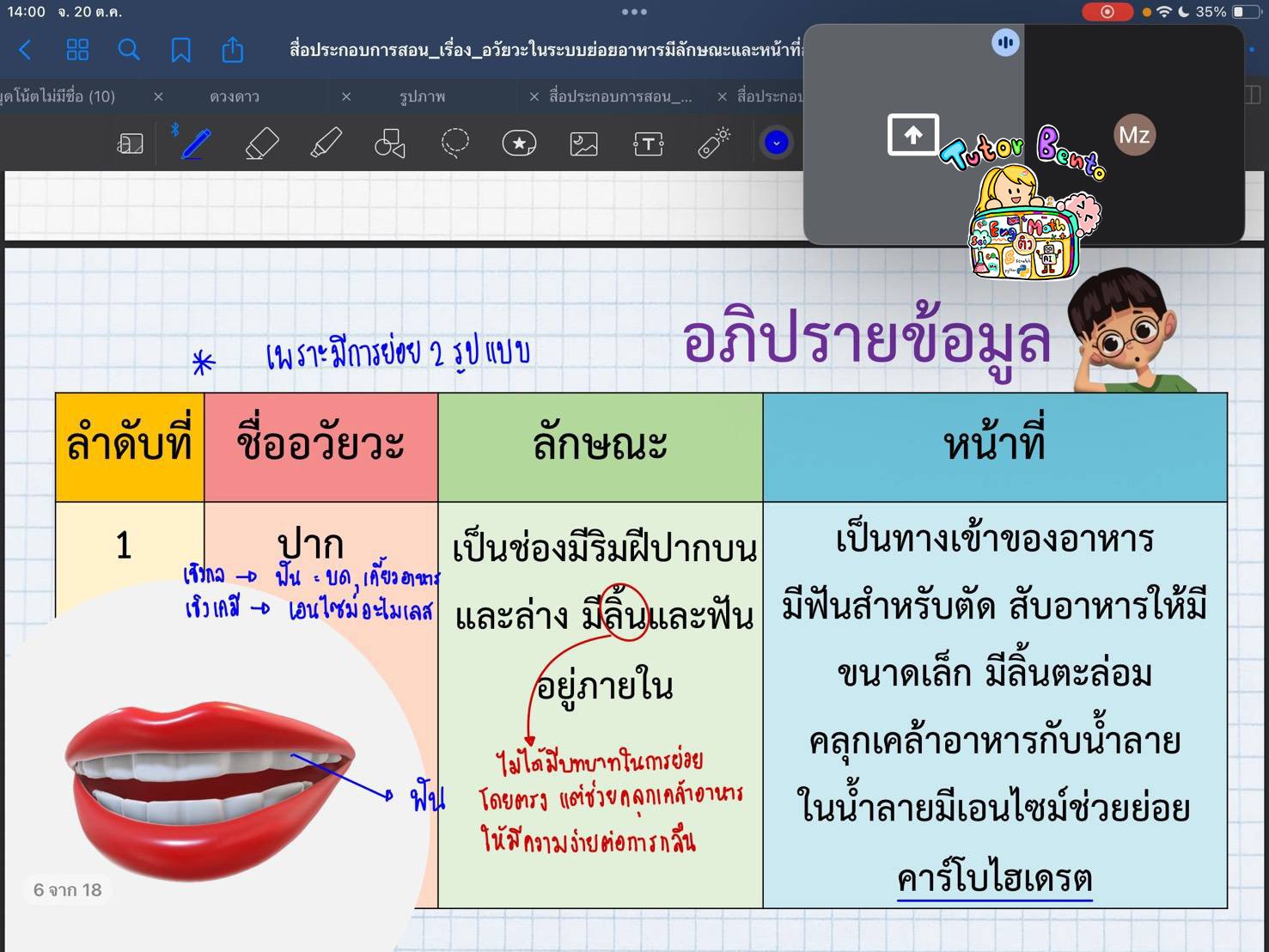1269x952 pixels.
Task: Activate the Lasso selection tool
Action: click(455, 143)
